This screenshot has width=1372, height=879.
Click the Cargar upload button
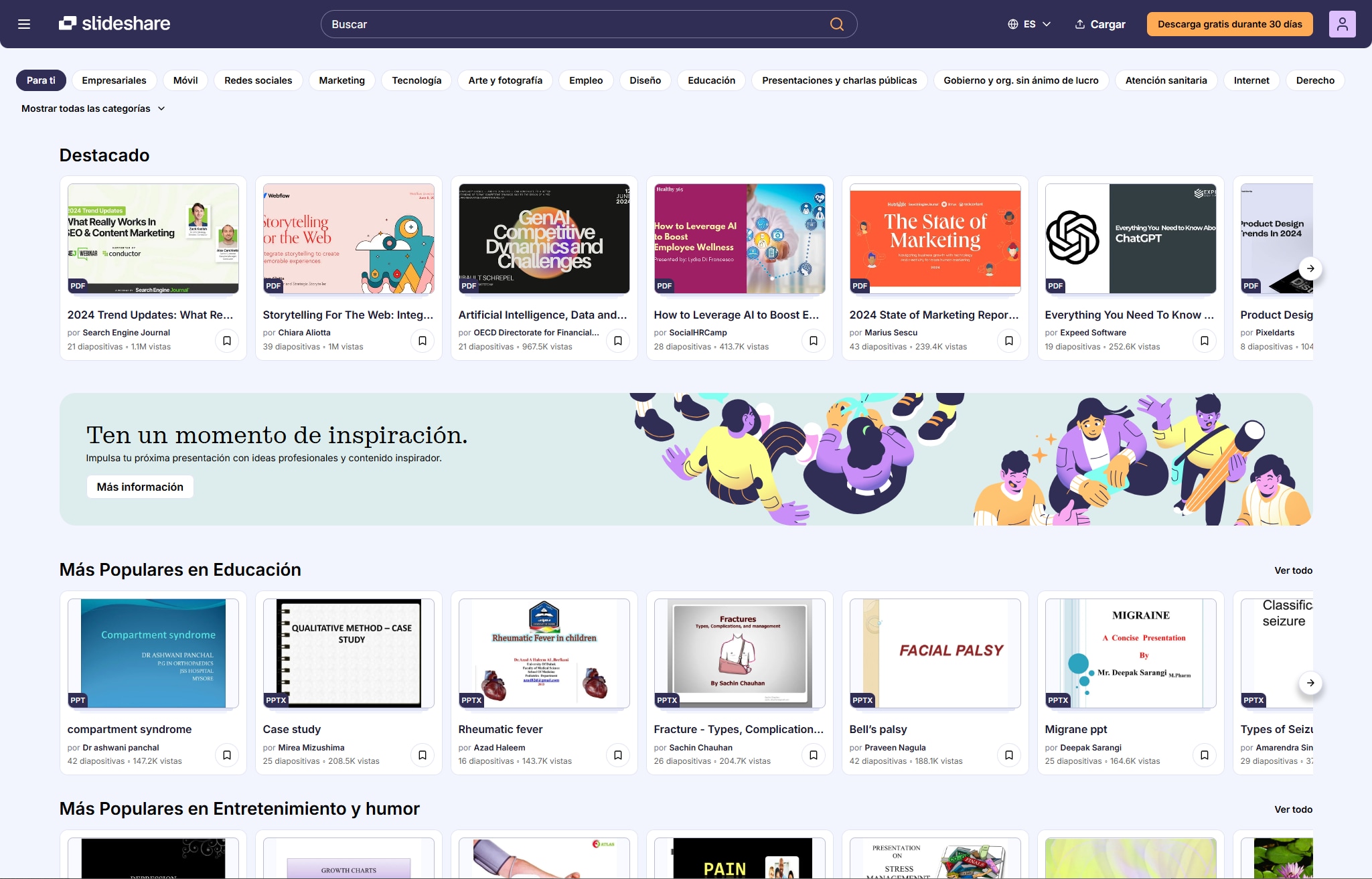[x=1100, y=24]
